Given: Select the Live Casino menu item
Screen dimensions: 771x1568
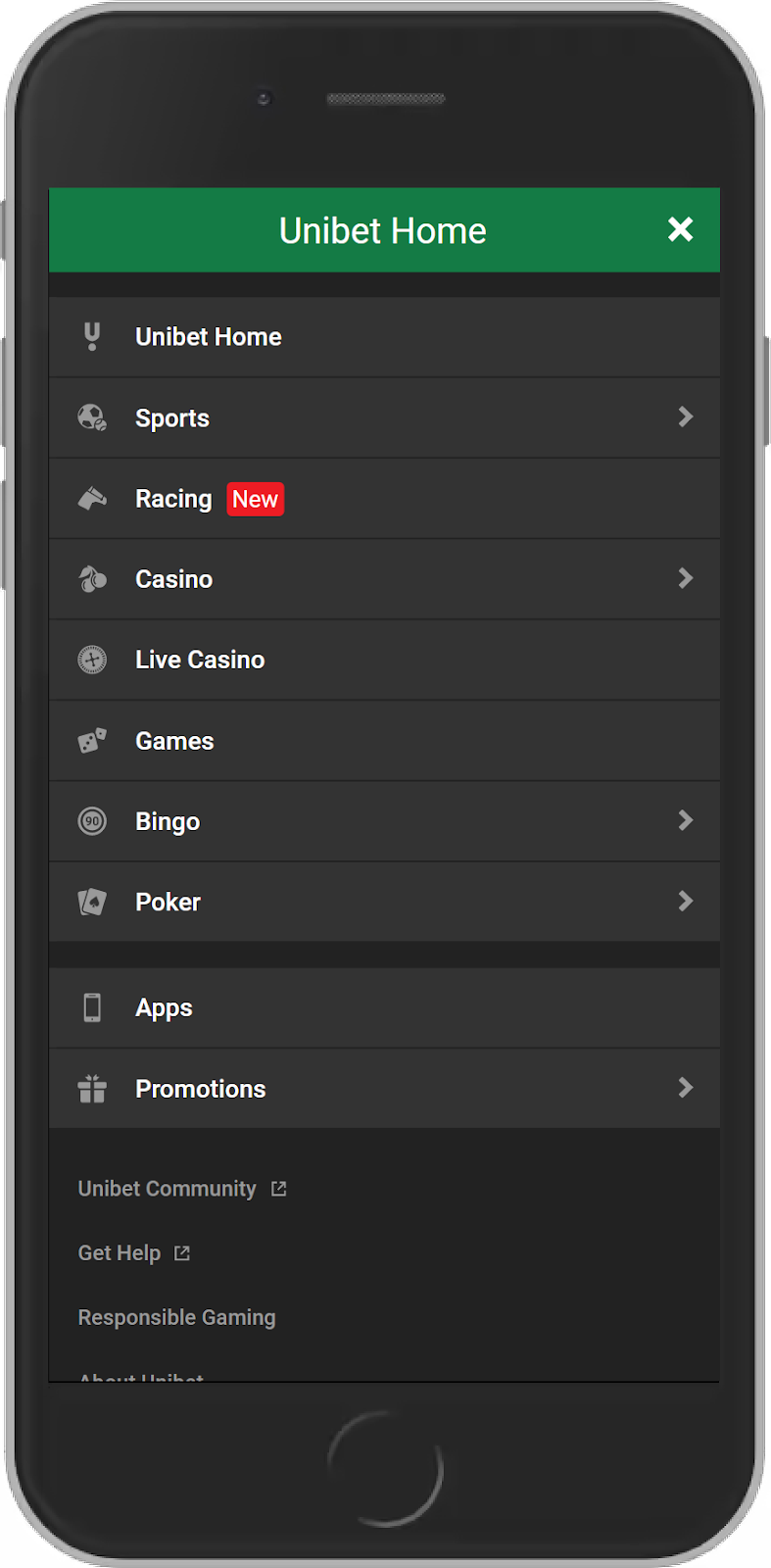Looking at the screenshot, I should pyautogui.click(x=200, y=660).
